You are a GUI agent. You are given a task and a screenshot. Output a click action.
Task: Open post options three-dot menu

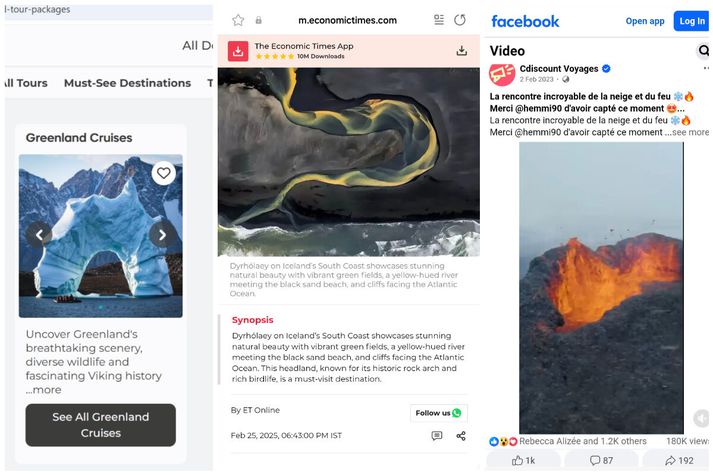pyautogui.click(x=706, y=68)
